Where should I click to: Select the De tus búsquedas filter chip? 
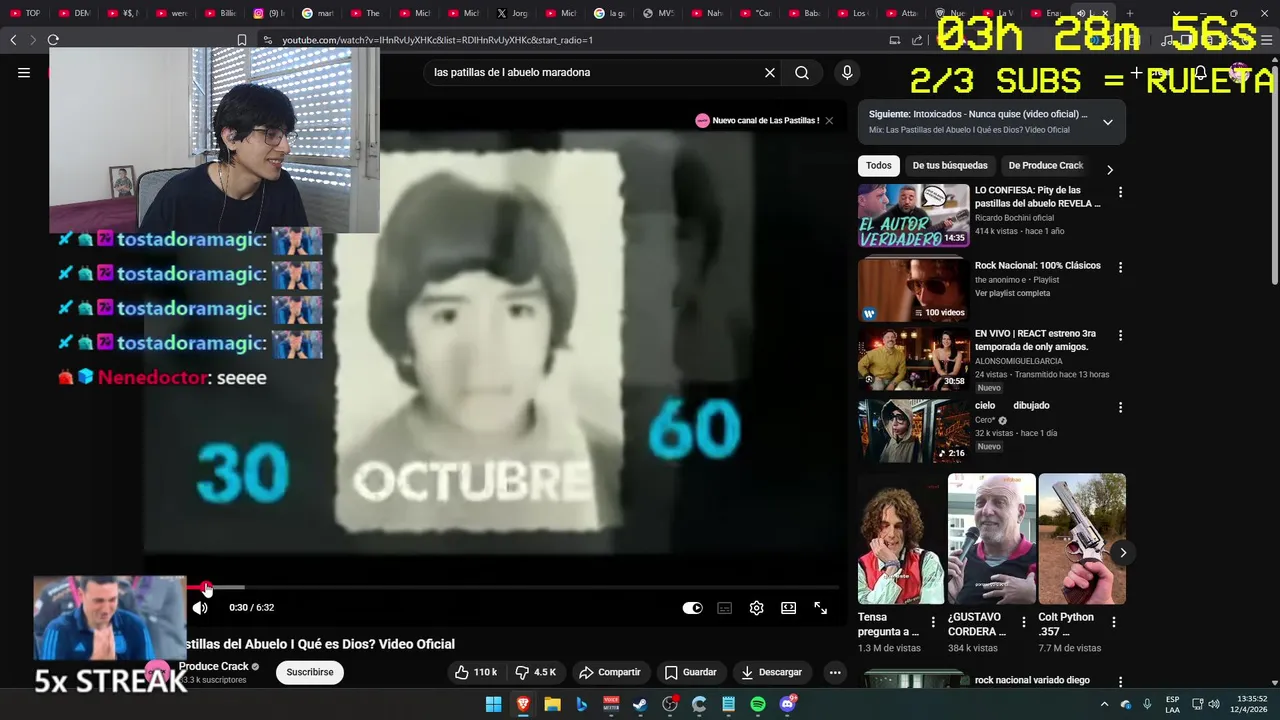(950, 165)
